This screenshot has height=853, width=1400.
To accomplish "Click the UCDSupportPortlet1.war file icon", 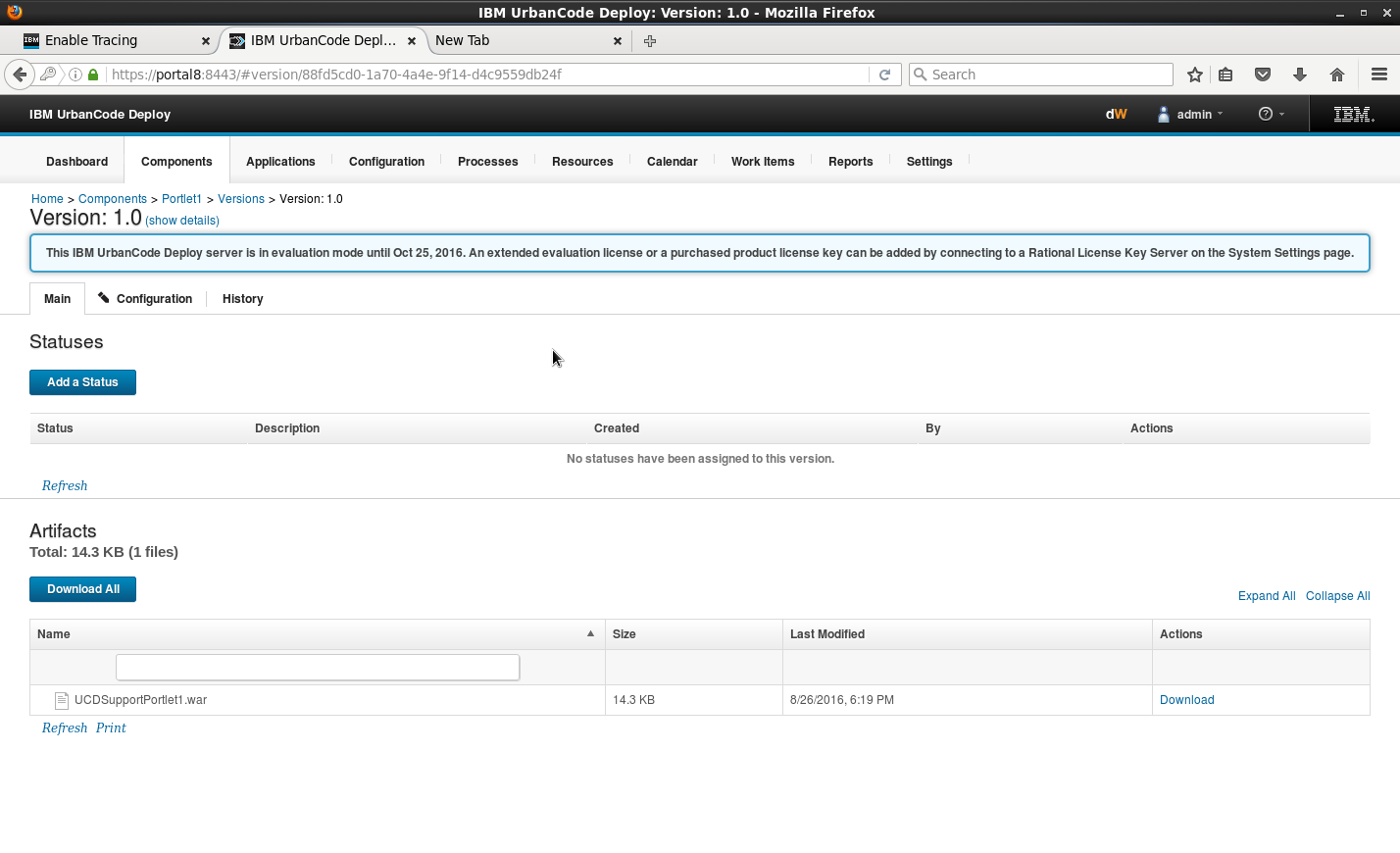I will (x=62, y=700).
